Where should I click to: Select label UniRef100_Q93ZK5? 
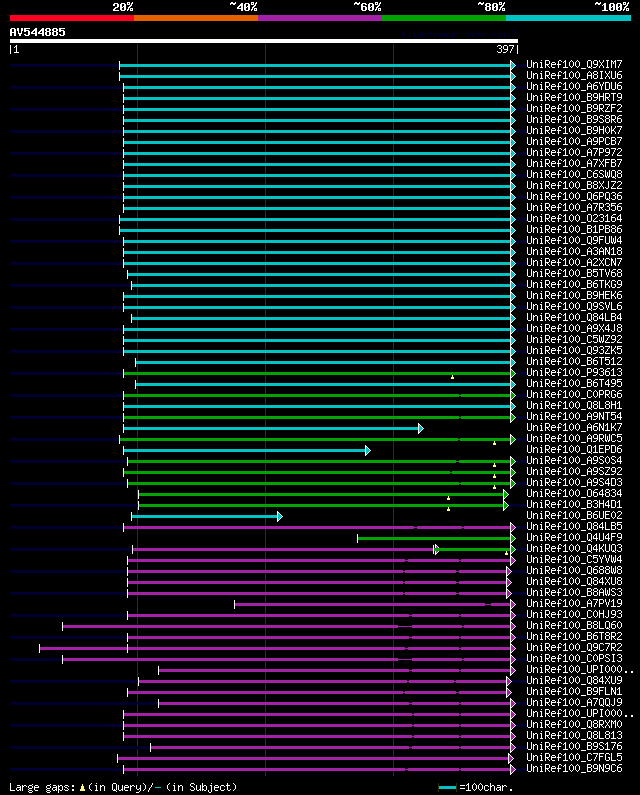point(574,351)
